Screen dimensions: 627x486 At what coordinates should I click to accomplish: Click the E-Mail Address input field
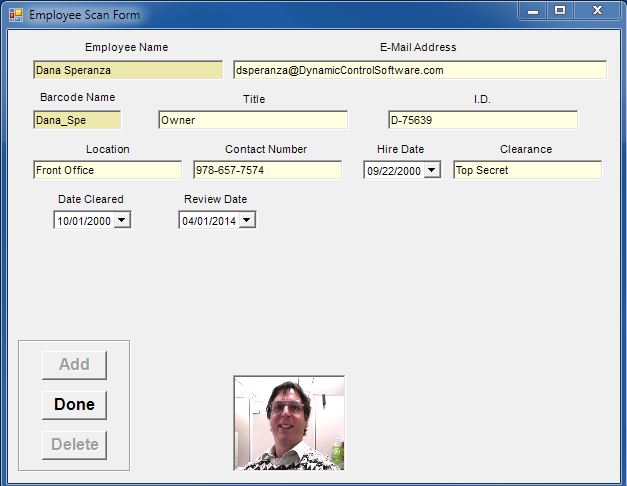420,70
